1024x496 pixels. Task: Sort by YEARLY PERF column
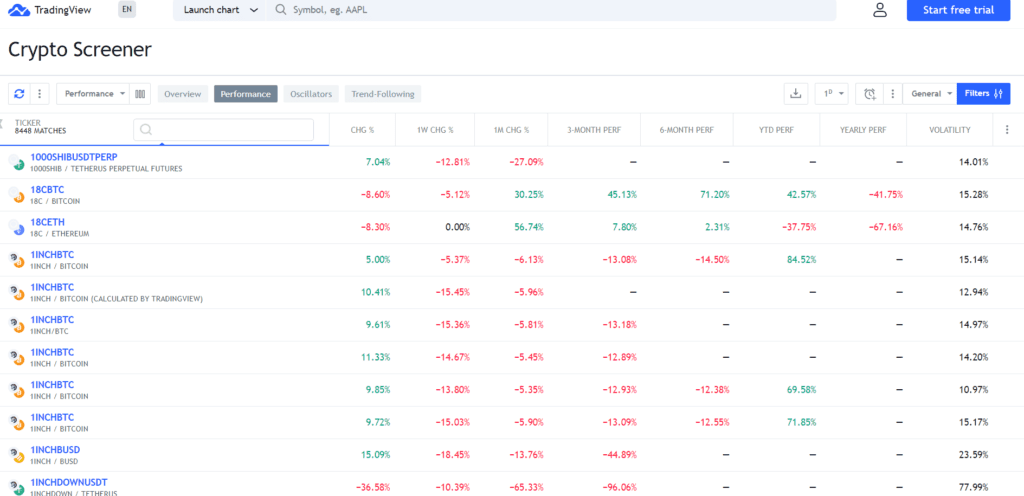click(863, 130)
